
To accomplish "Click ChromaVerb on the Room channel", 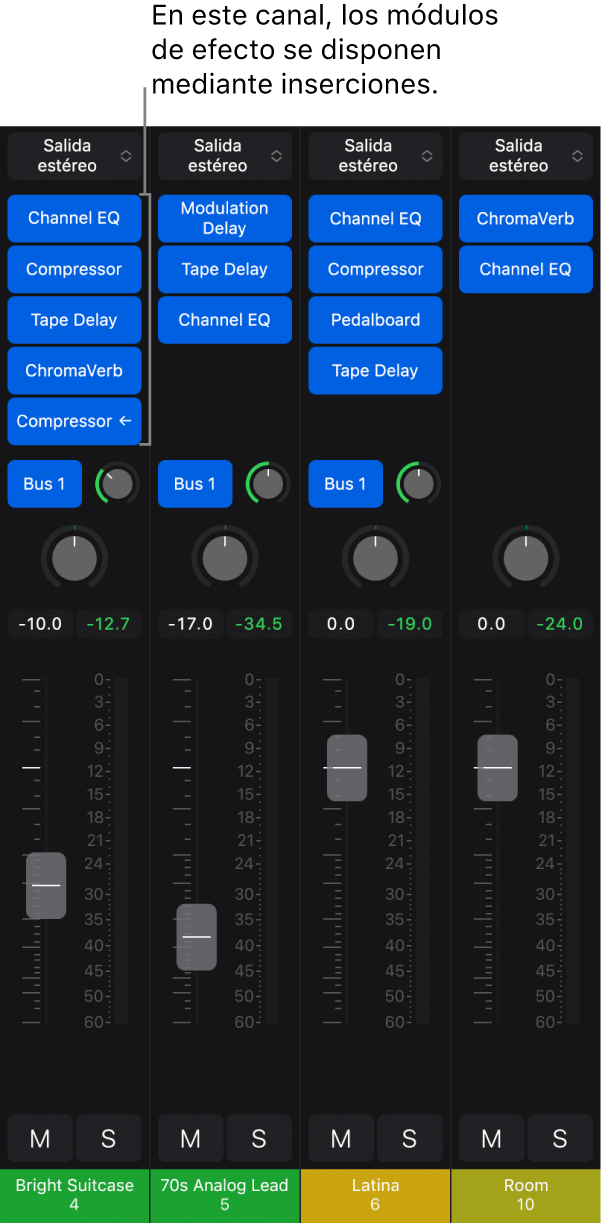I will [x=526, y=218].
